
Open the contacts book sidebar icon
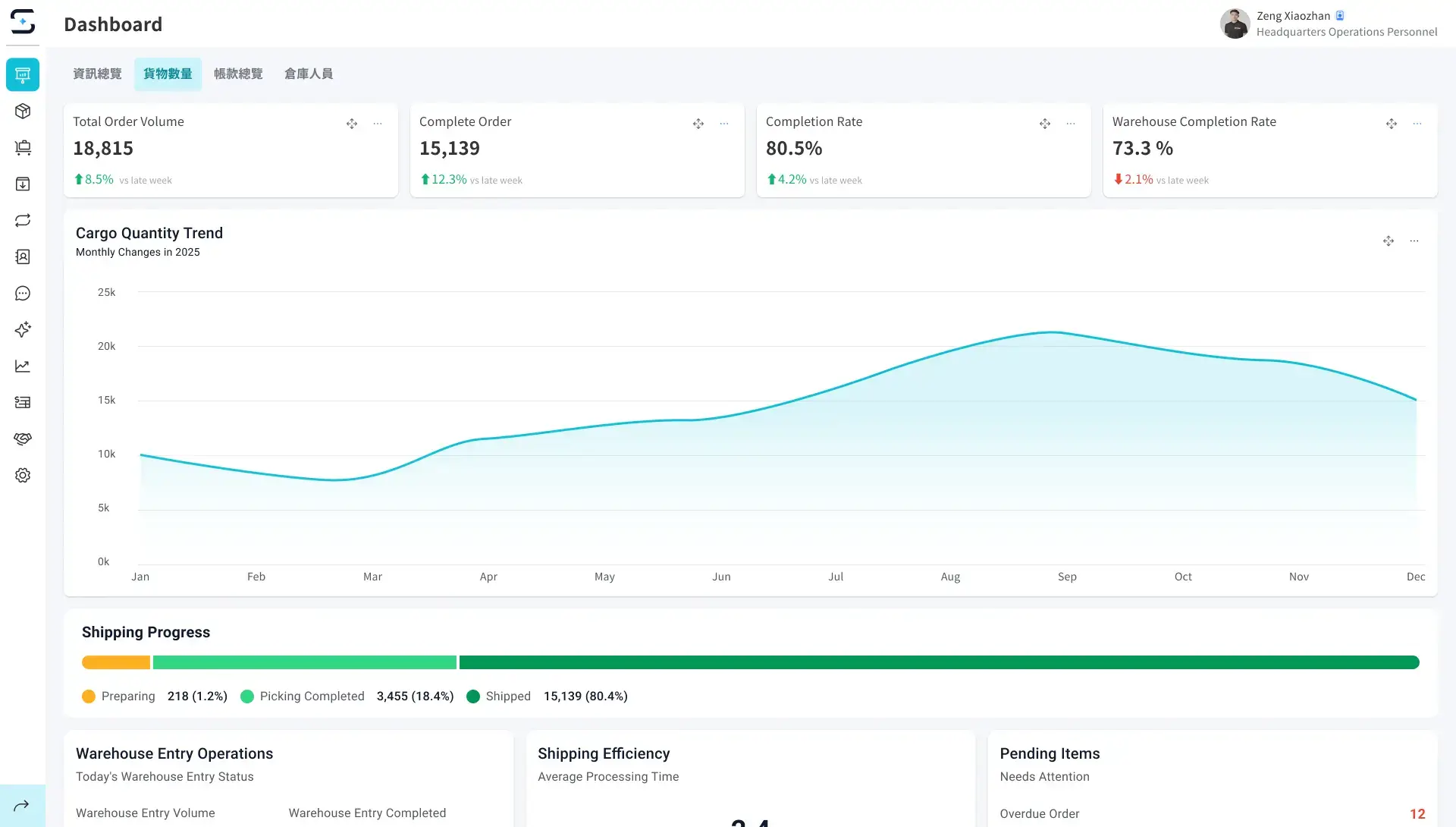[23, 257]
